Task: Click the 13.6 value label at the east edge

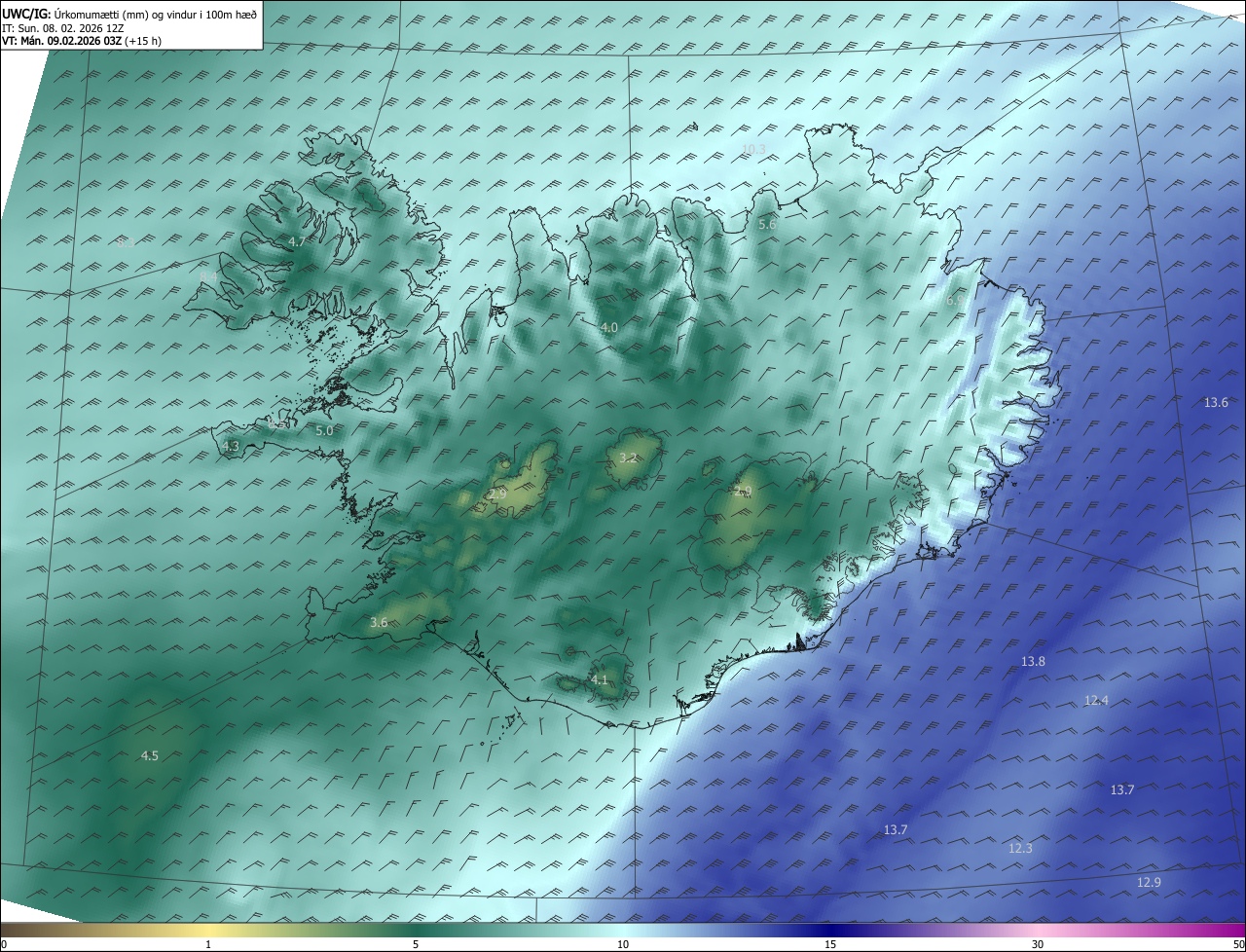Action: point(1216,403)
